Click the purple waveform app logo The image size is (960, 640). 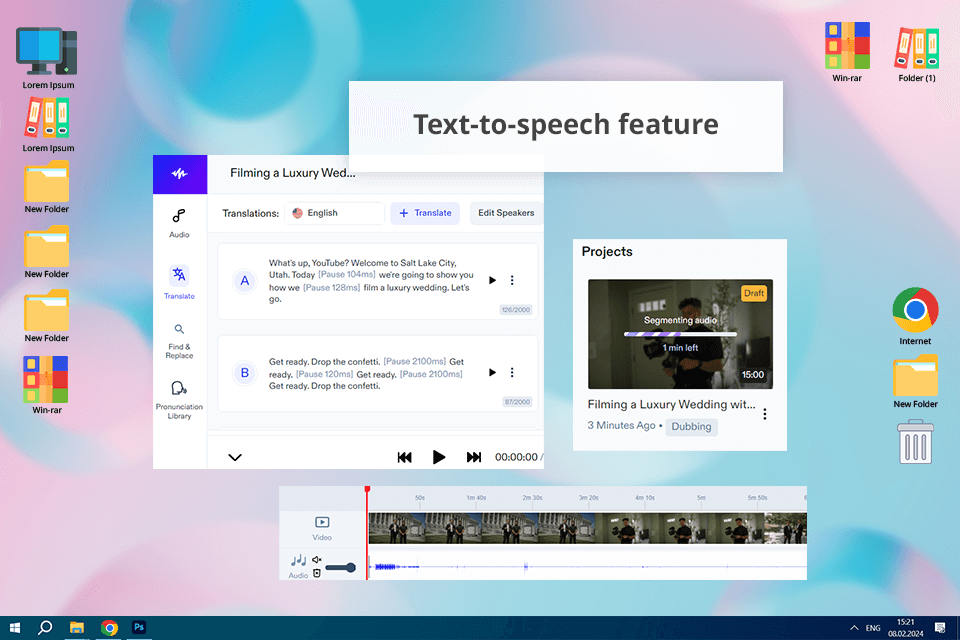(x=179, y=174)
